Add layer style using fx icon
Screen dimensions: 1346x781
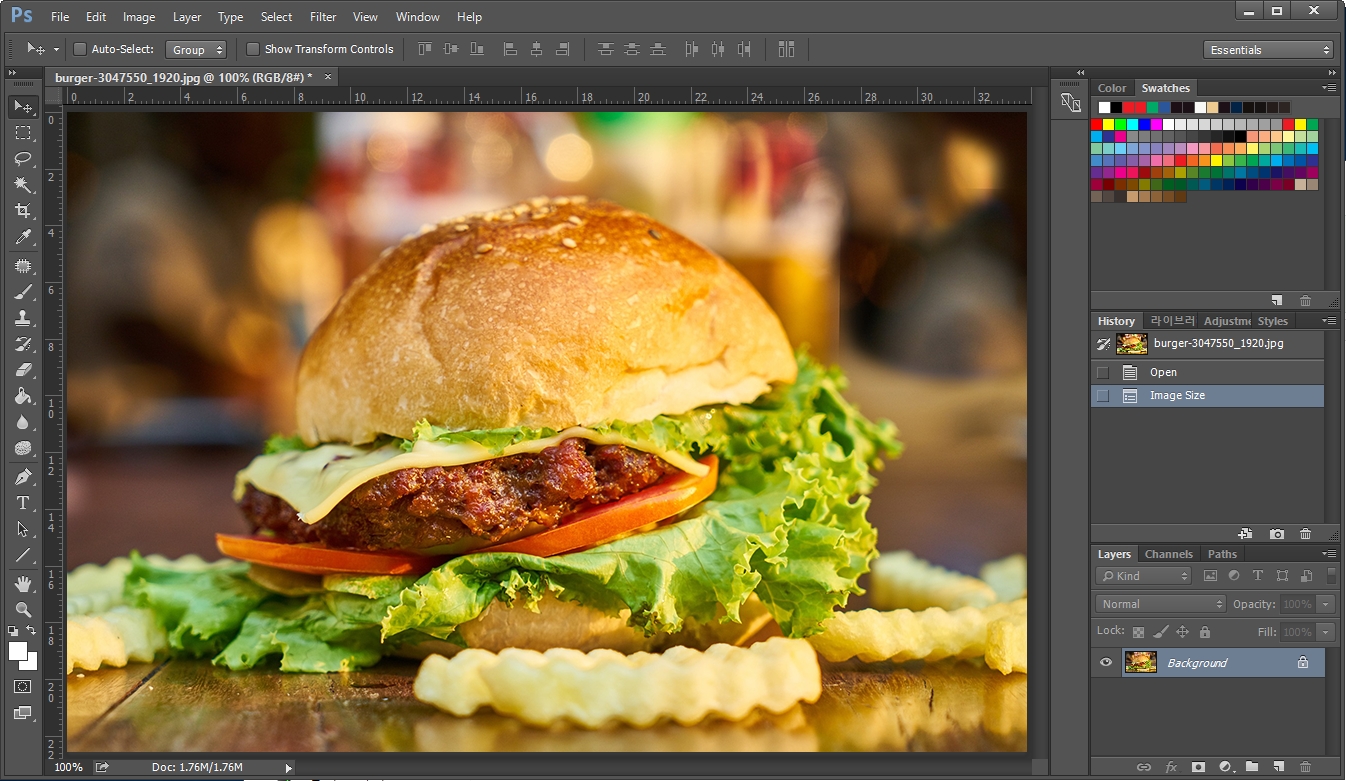tap(1171, 767)
